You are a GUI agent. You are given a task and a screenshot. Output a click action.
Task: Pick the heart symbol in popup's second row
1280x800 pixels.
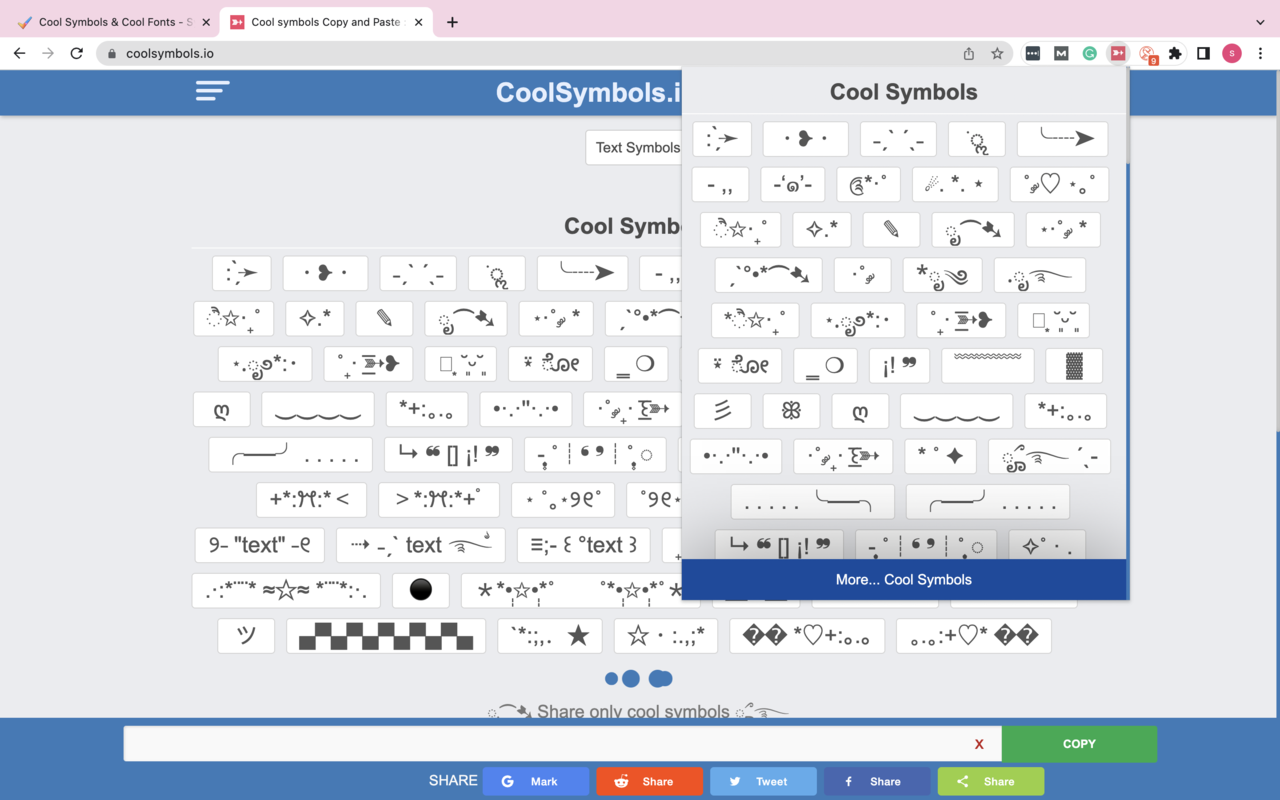tap(1059, 184)
